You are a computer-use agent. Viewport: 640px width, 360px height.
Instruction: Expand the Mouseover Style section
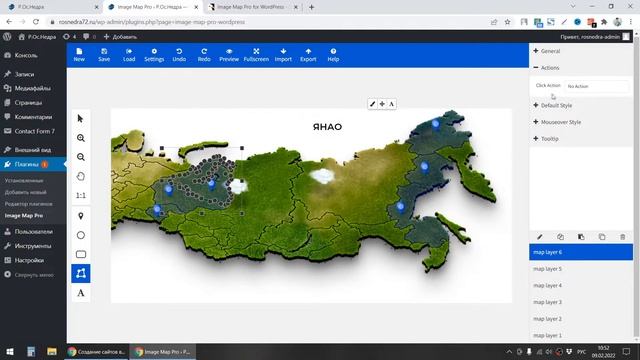tap(581, 122)
